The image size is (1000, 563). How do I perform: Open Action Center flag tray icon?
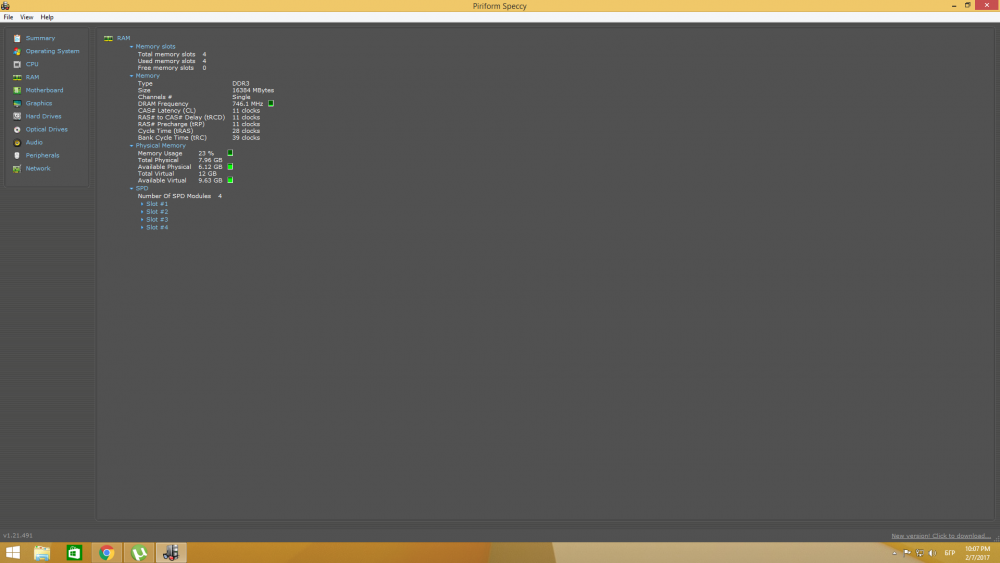tap(907, 553)
